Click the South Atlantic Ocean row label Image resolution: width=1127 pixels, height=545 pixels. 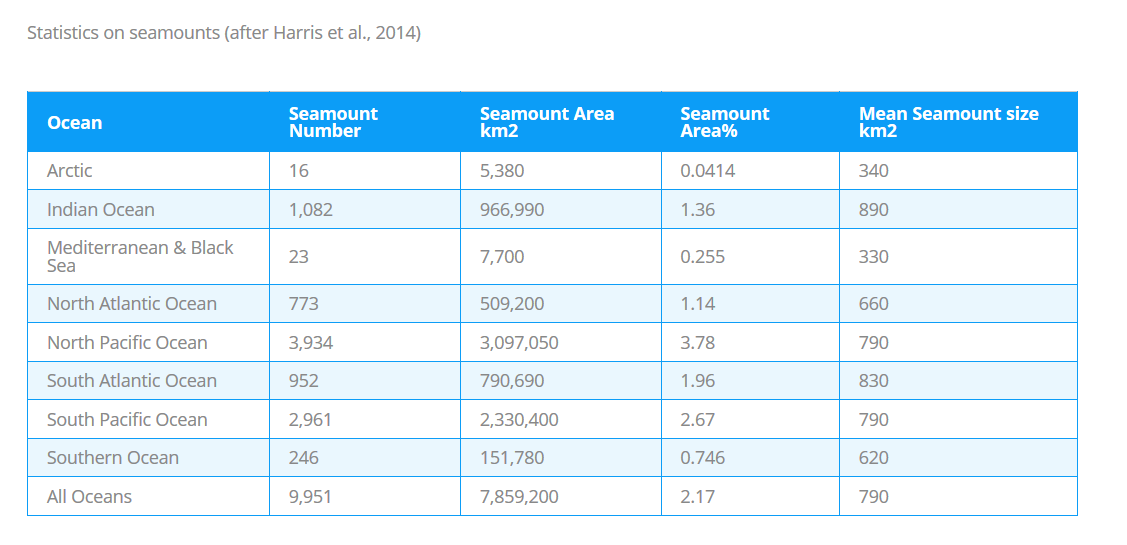[132, 381]
